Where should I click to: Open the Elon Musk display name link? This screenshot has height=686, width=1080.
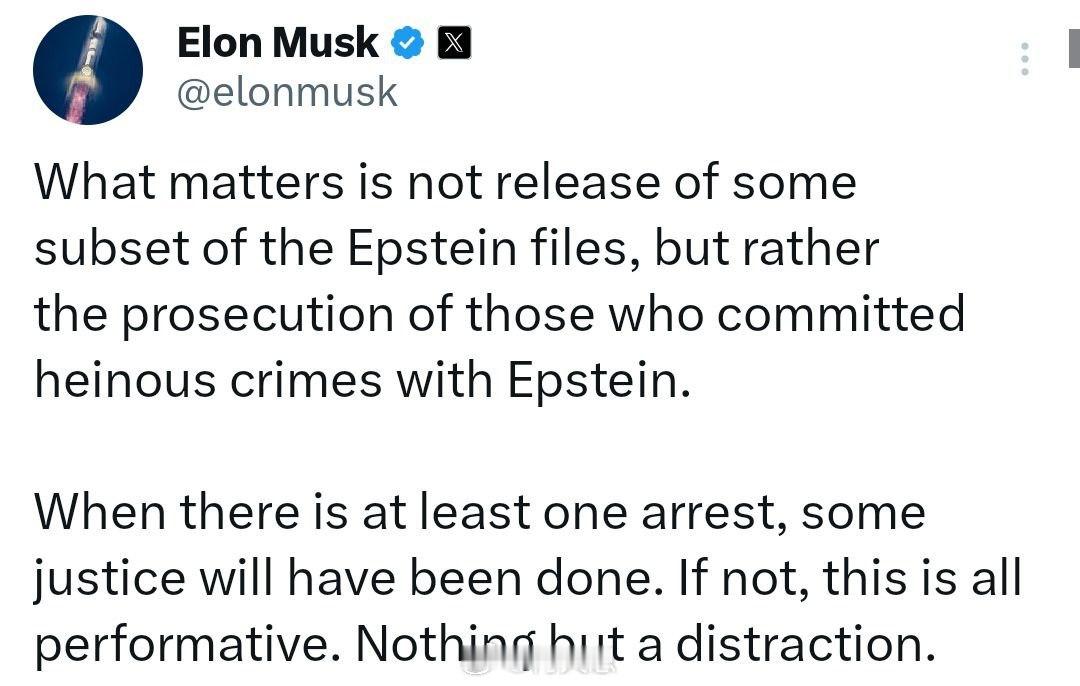[278, 43]
